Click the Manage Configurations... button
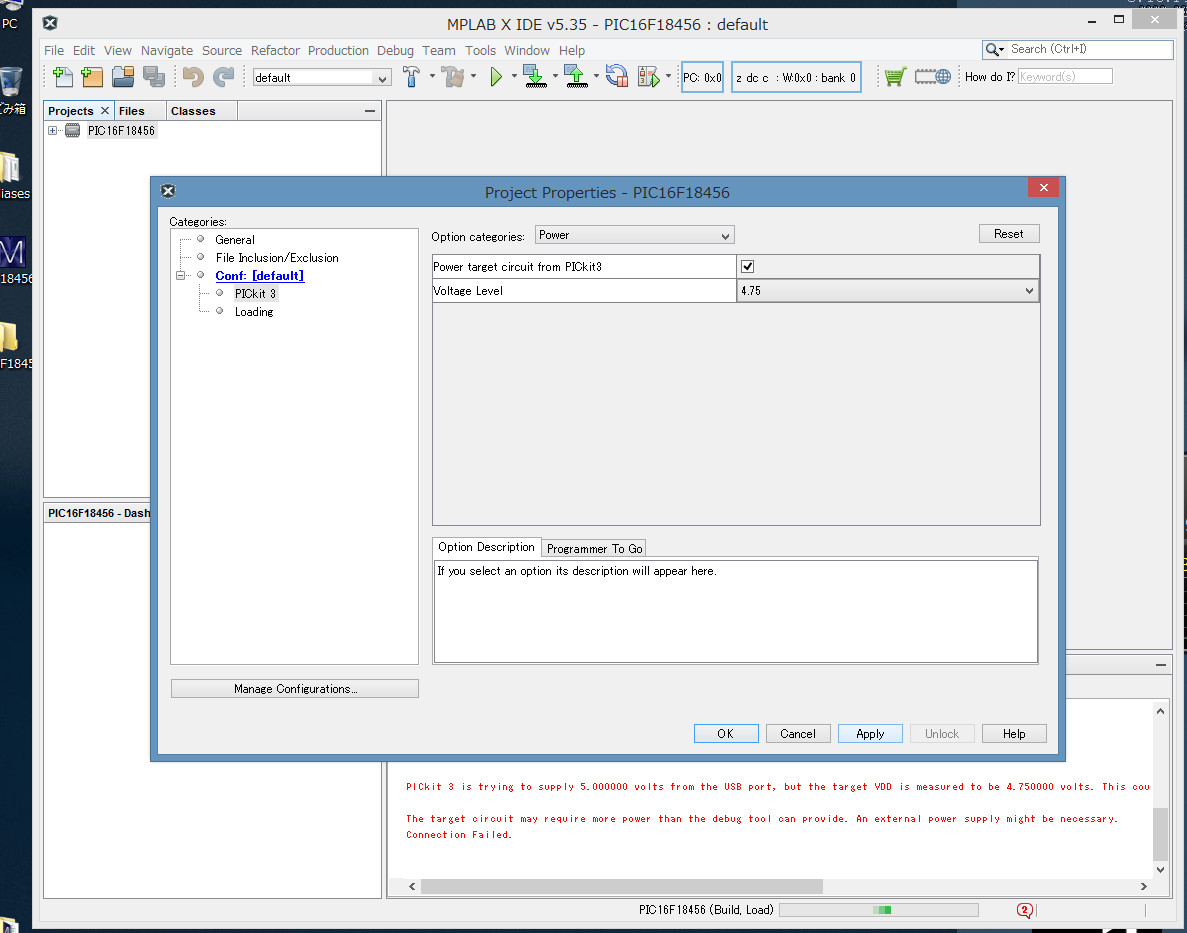The height and width of the screenshot is (933, 1187). click(294, 688)
